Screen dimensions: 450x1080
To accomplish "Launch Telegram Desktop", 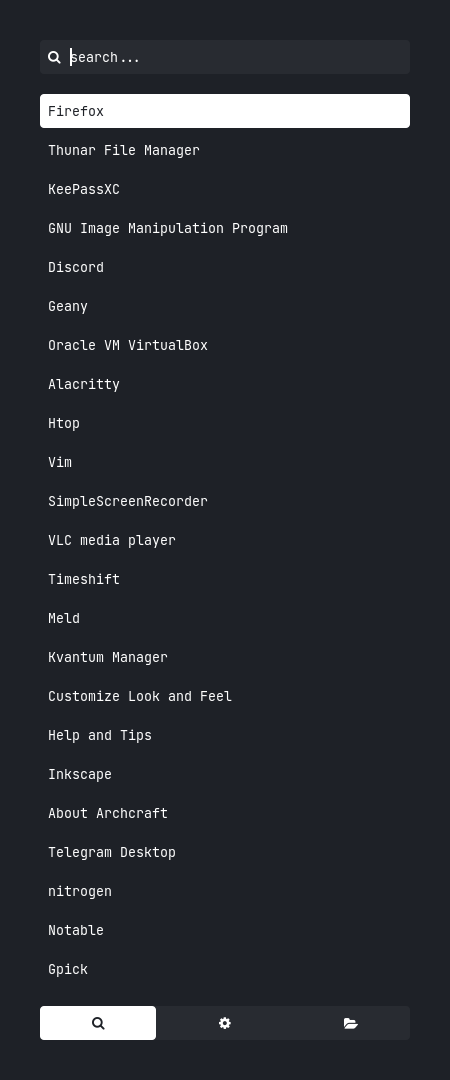I will [225, 852].
